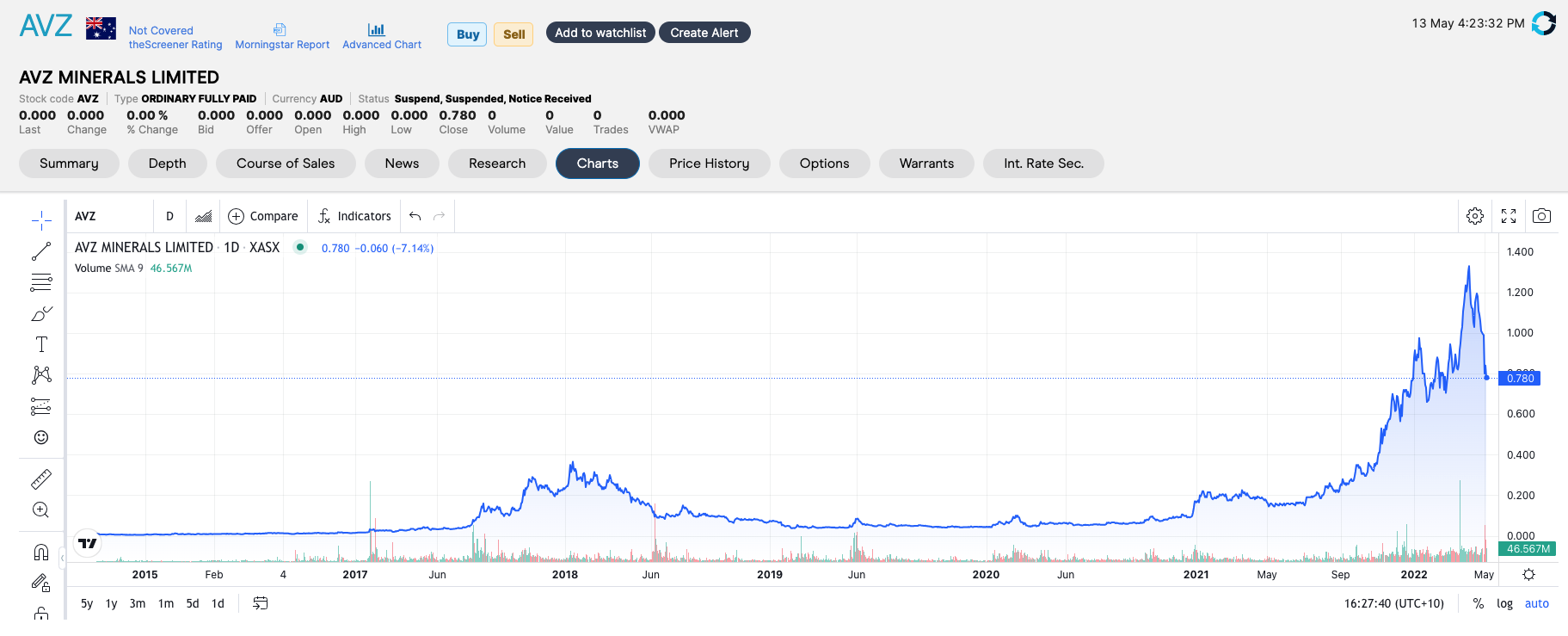Screen dimensions: 1568x636
Task: Open the Depth tab
Action: coord(167,164)
